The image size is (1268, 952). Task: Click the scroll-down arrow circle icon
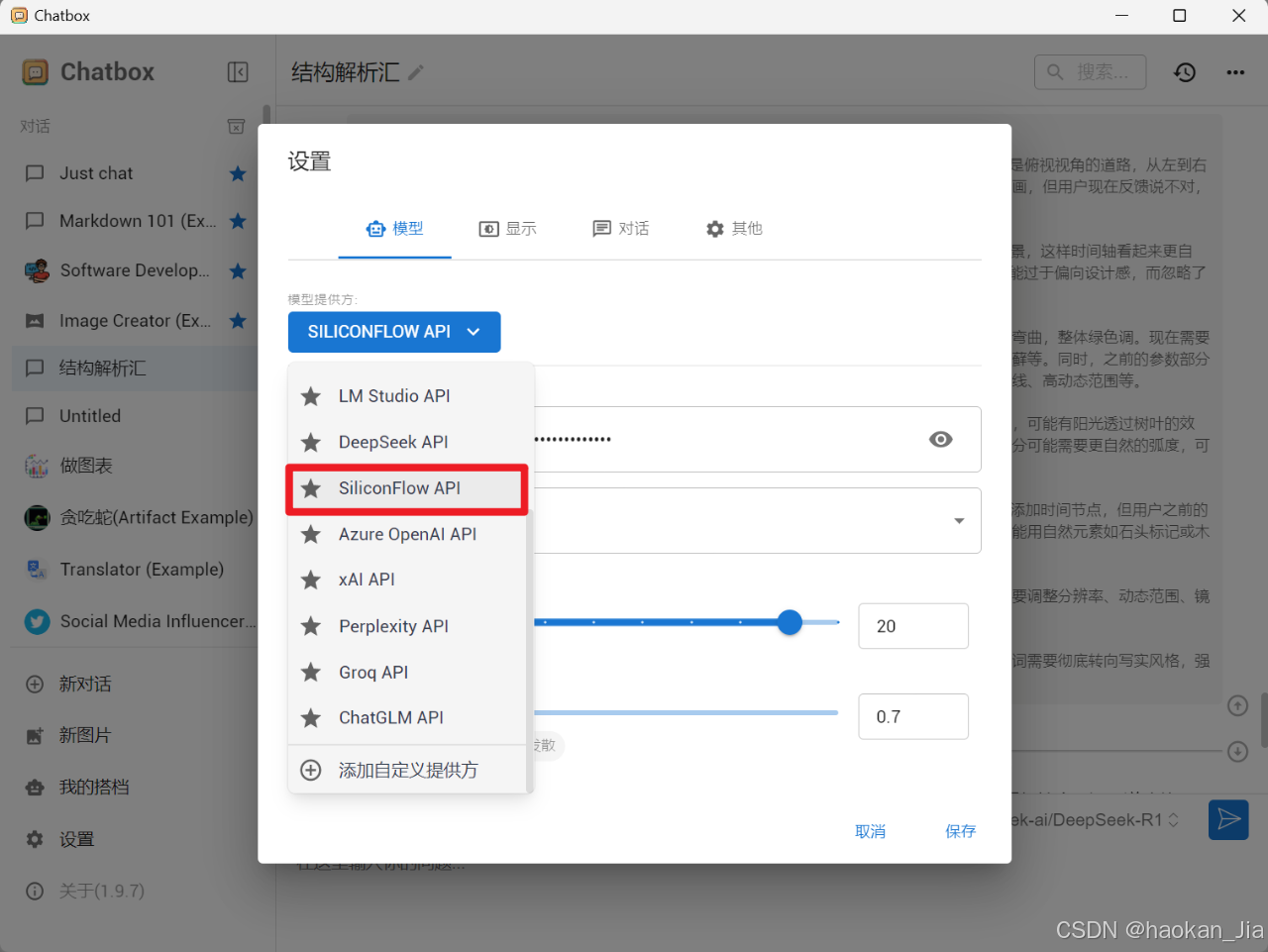[1237, 751]
